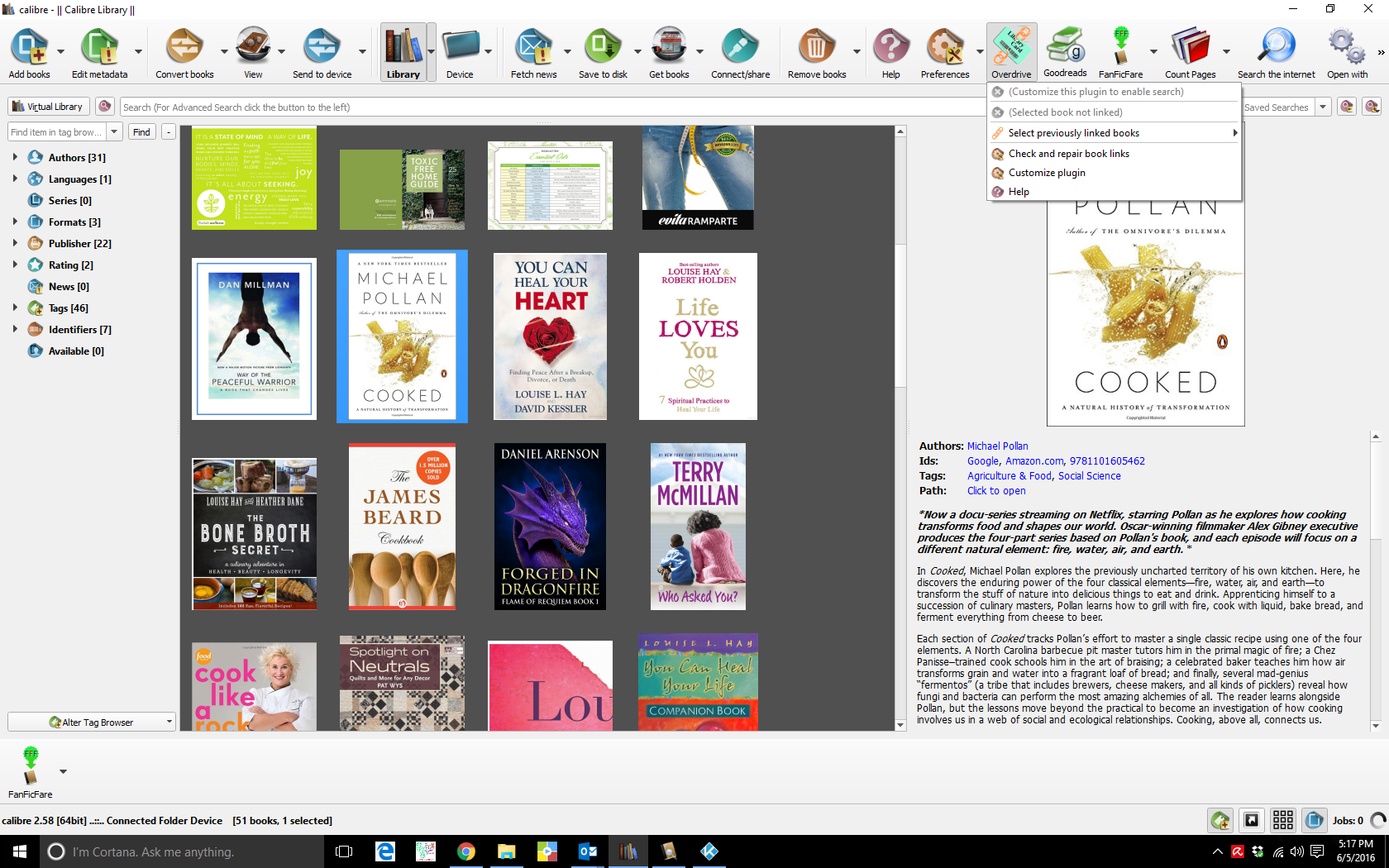Expand the Tags [46] category

pyautogui.click(x=15, y=308)
